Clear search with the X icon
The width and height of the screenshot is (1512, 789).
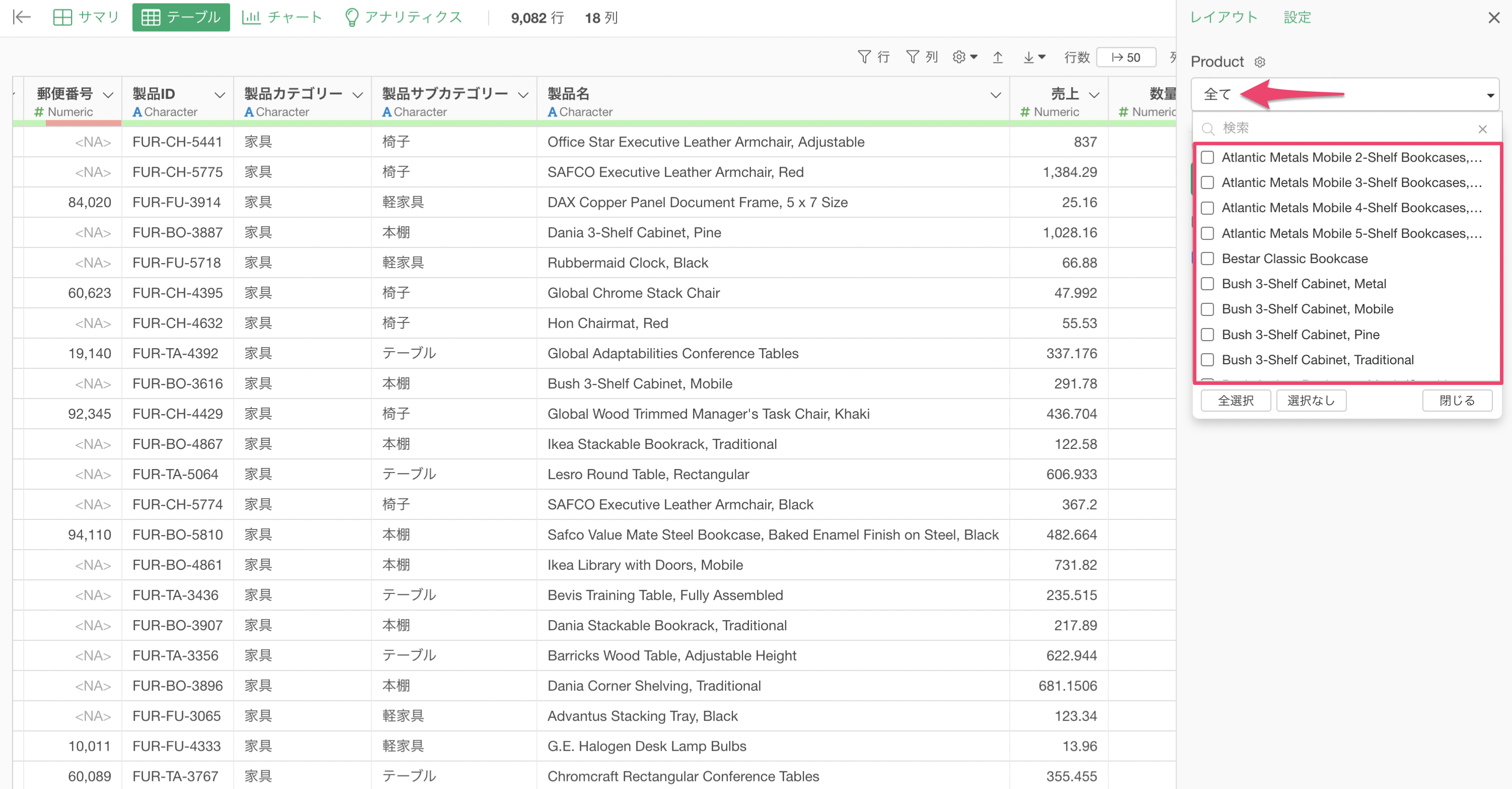(1482, 128)
